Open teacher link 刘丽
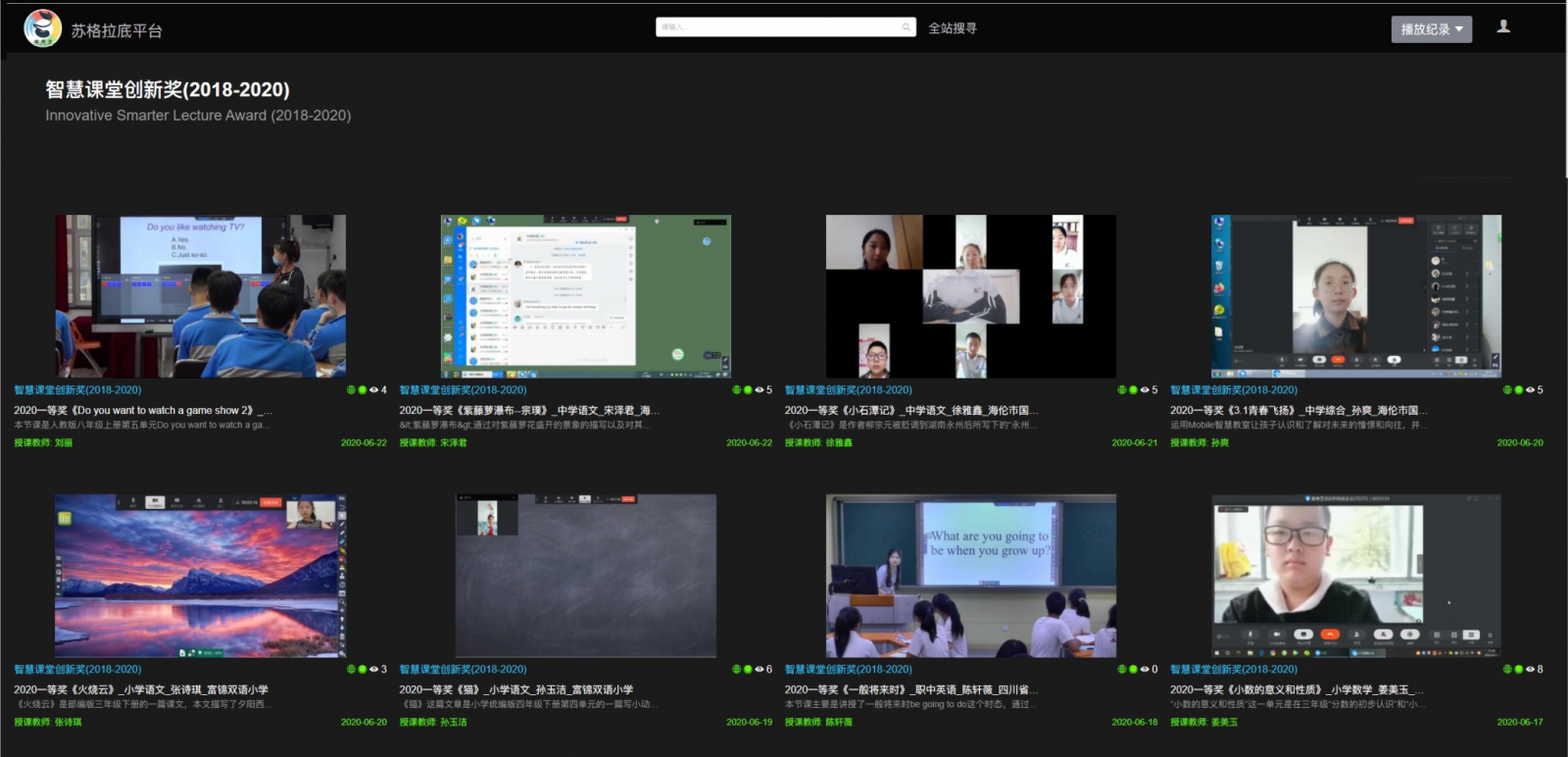The image size is (1568, 757). (x=64, y=443)
